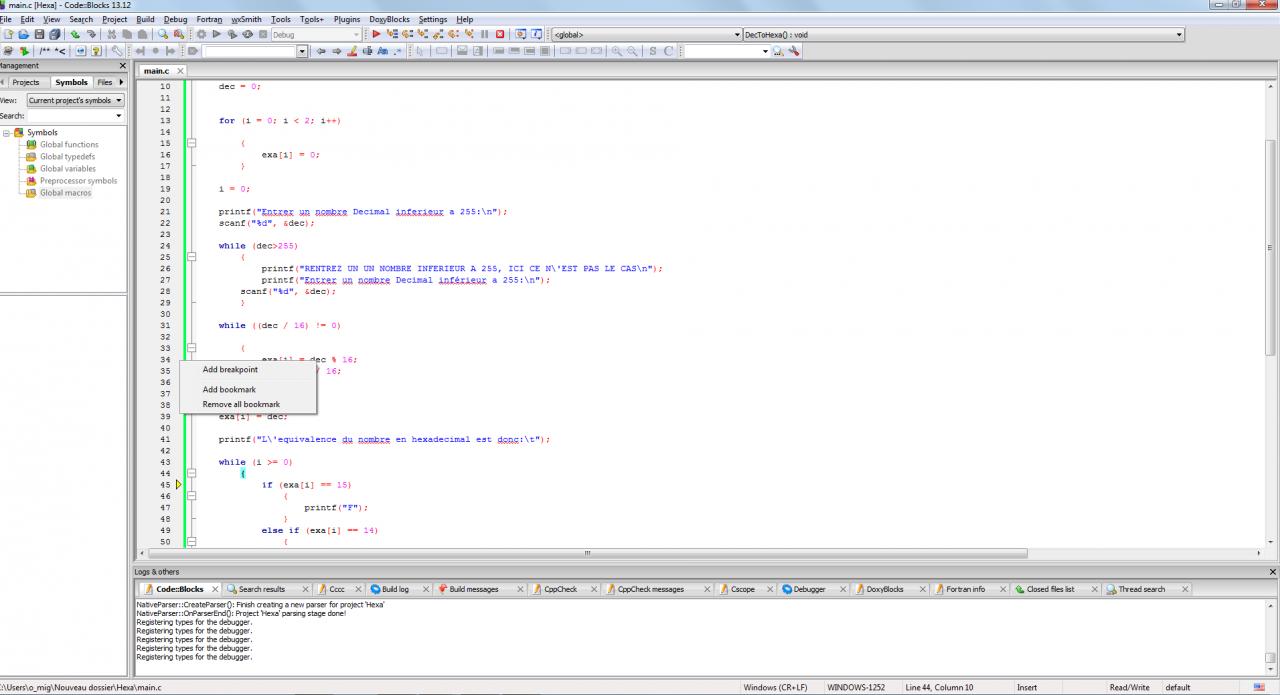This screenshot has height=695, width=1280.
Task: Close the Cscope log tab
Action: [x=770, y=589]
